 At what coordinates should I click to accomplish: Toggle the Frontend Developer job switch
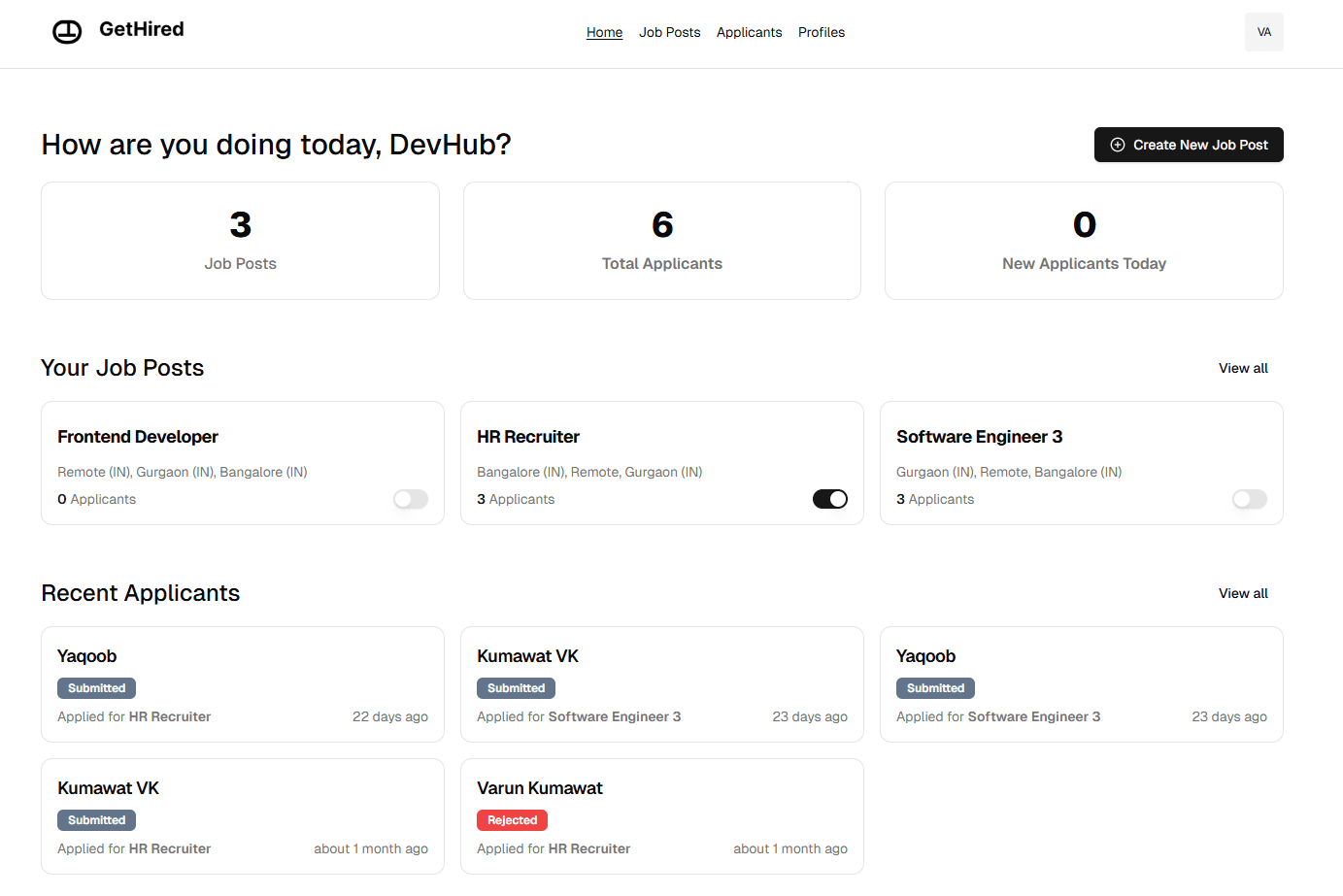pos(411,499)
